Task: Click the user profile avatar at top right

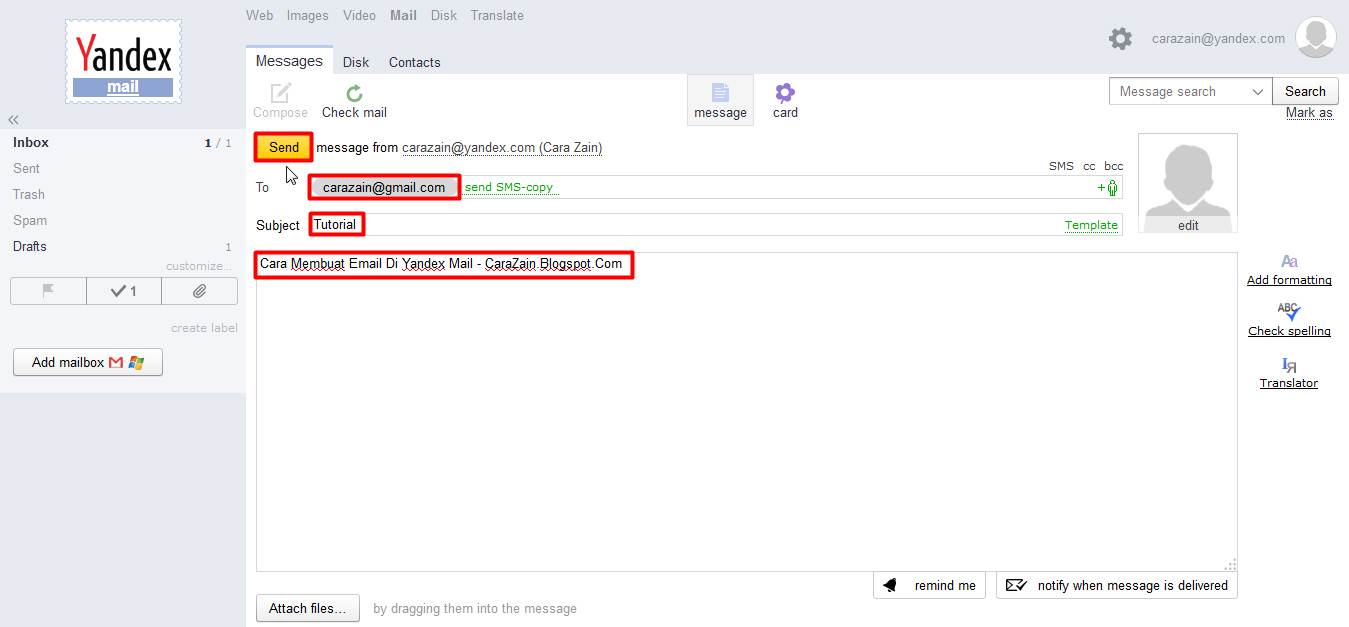Action: pos(1315,38)
